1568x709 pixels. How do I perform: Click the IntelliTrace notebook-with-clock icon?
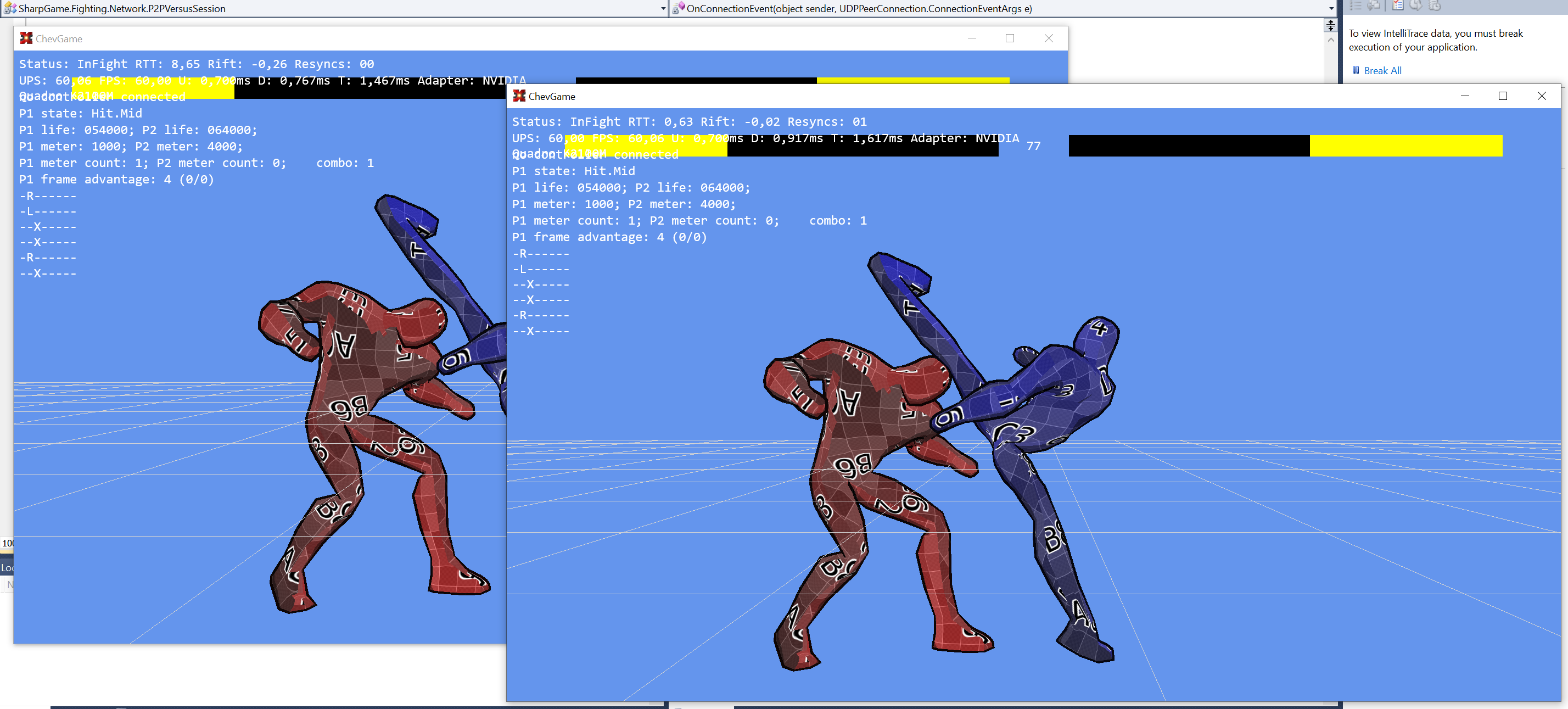pos(1435,5)
